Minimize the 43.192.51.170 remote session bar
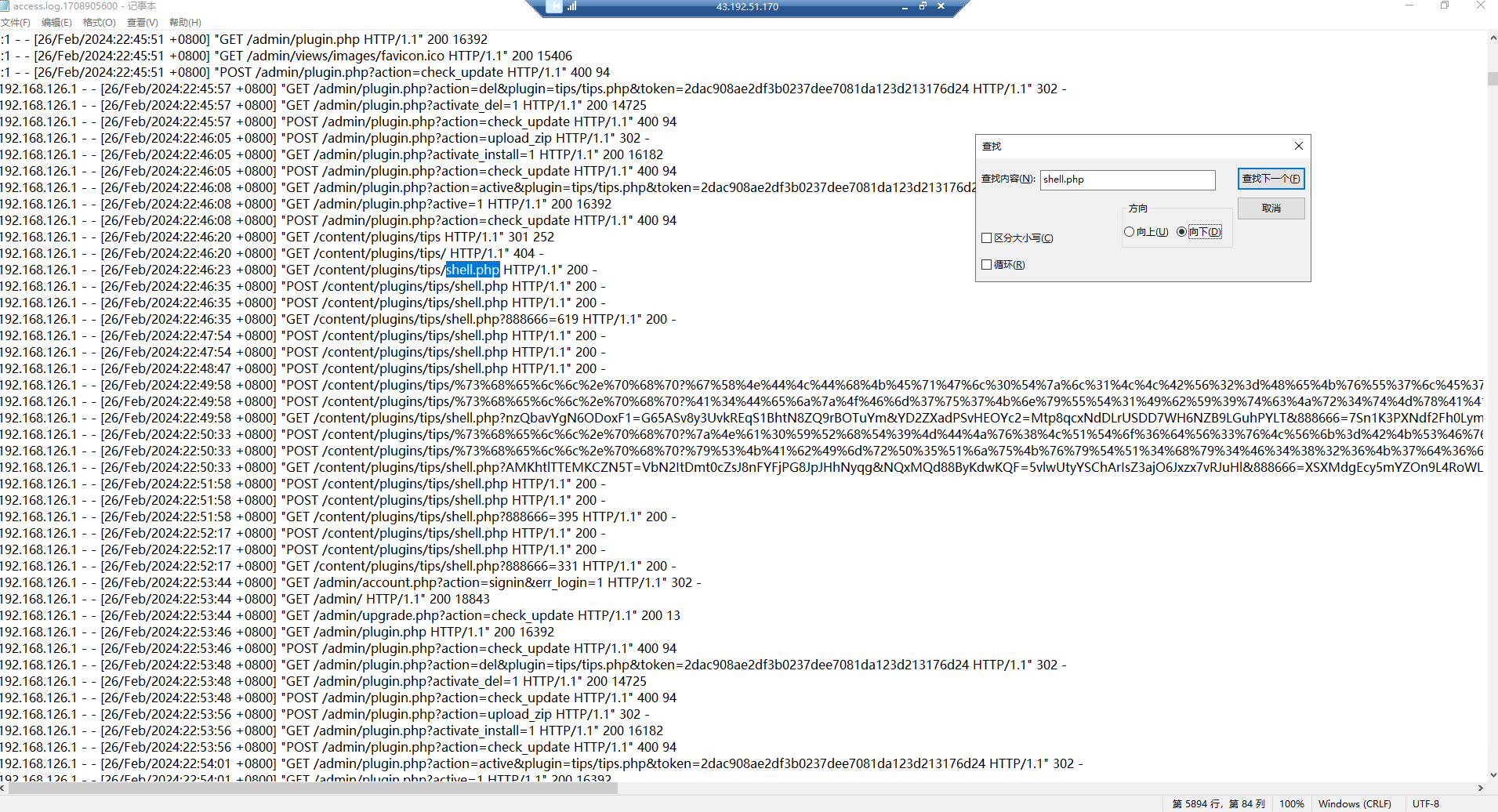The width and height of the screenshot is (1498, 812). 905,7
